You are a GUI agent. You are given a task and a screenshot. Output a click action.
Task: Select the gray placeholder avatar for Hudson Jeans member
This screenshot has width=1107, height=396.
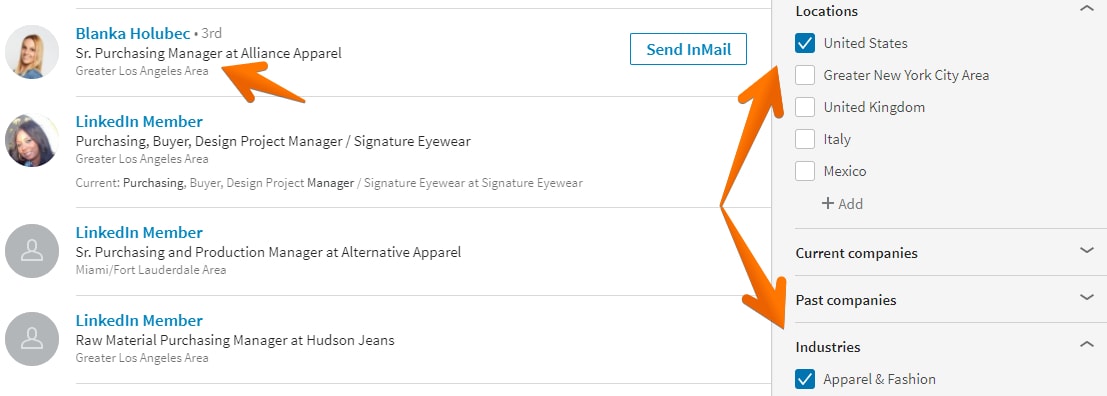coord(32,340)
